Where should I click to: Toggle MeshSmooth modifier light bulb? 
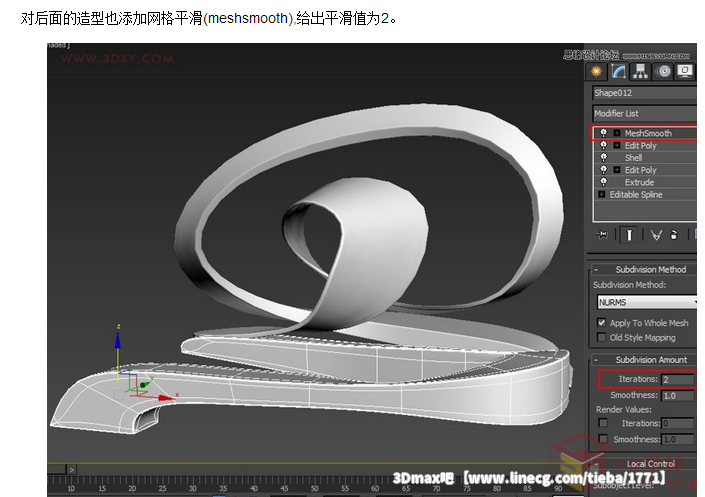pyautogui.click(x=604, y=133)
